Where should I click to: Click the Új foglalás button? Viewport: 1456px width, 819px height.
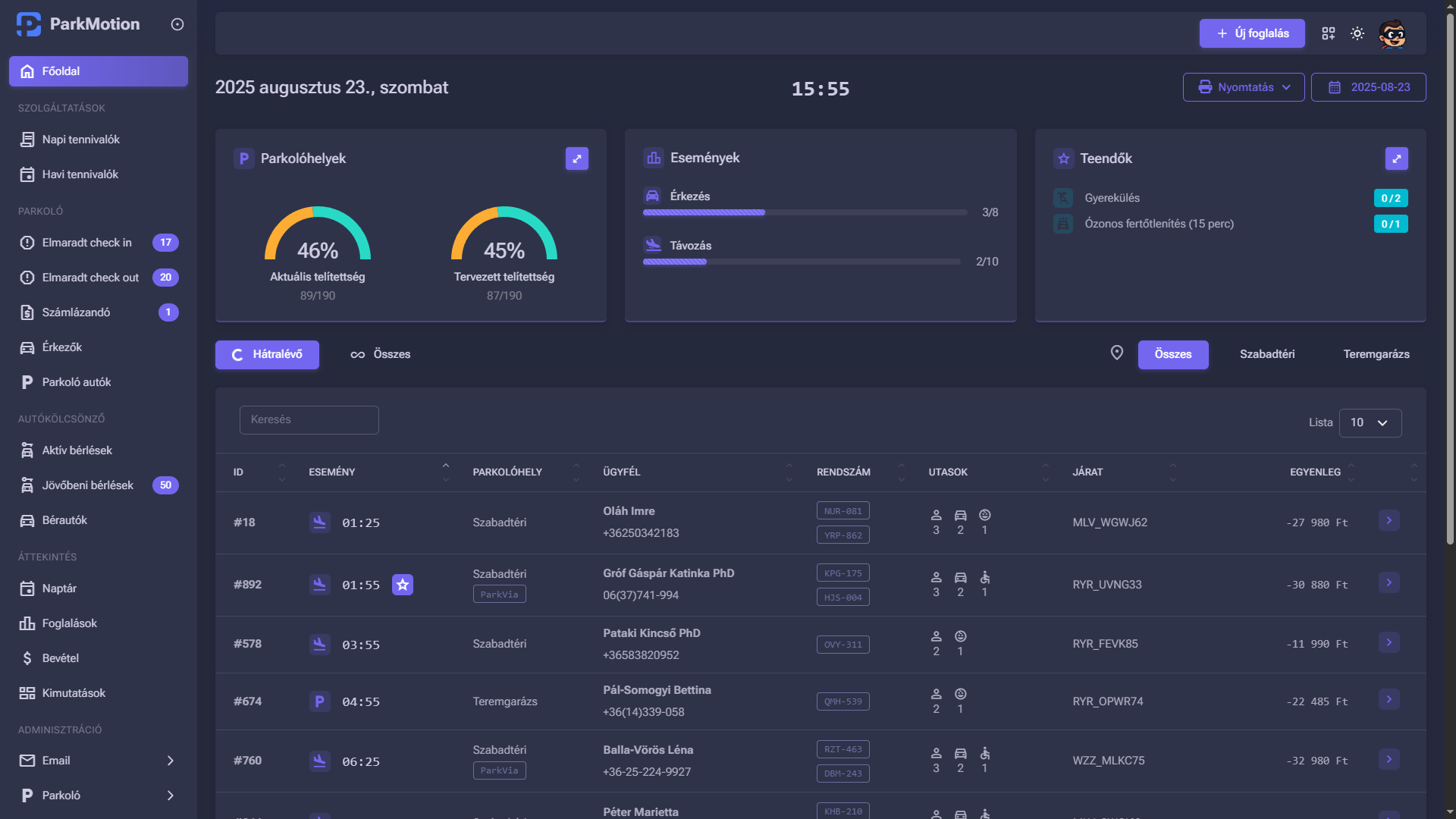(1252, 33)
